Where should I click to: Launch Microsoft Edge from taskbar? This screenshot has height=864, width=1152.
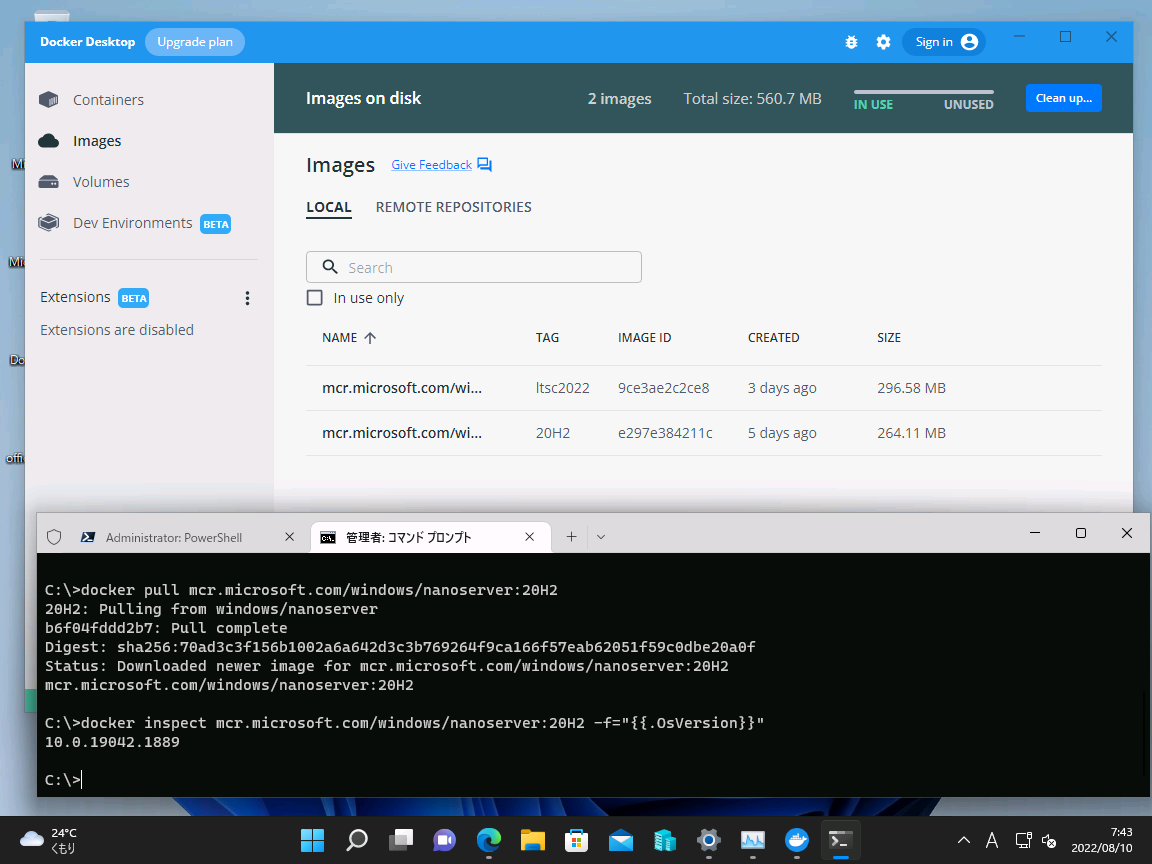point(488,840)
